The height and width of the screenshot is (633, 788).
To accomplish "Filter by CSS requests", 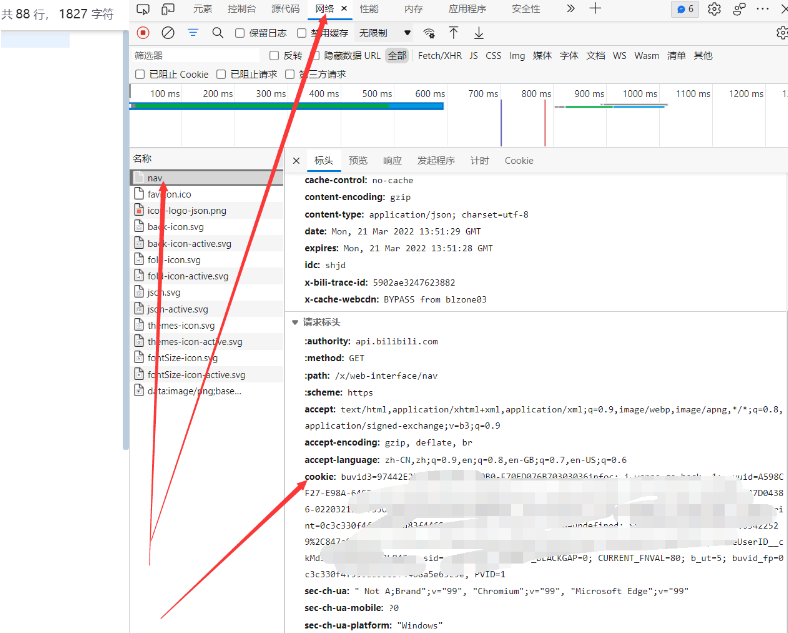I will pos(493,56).
